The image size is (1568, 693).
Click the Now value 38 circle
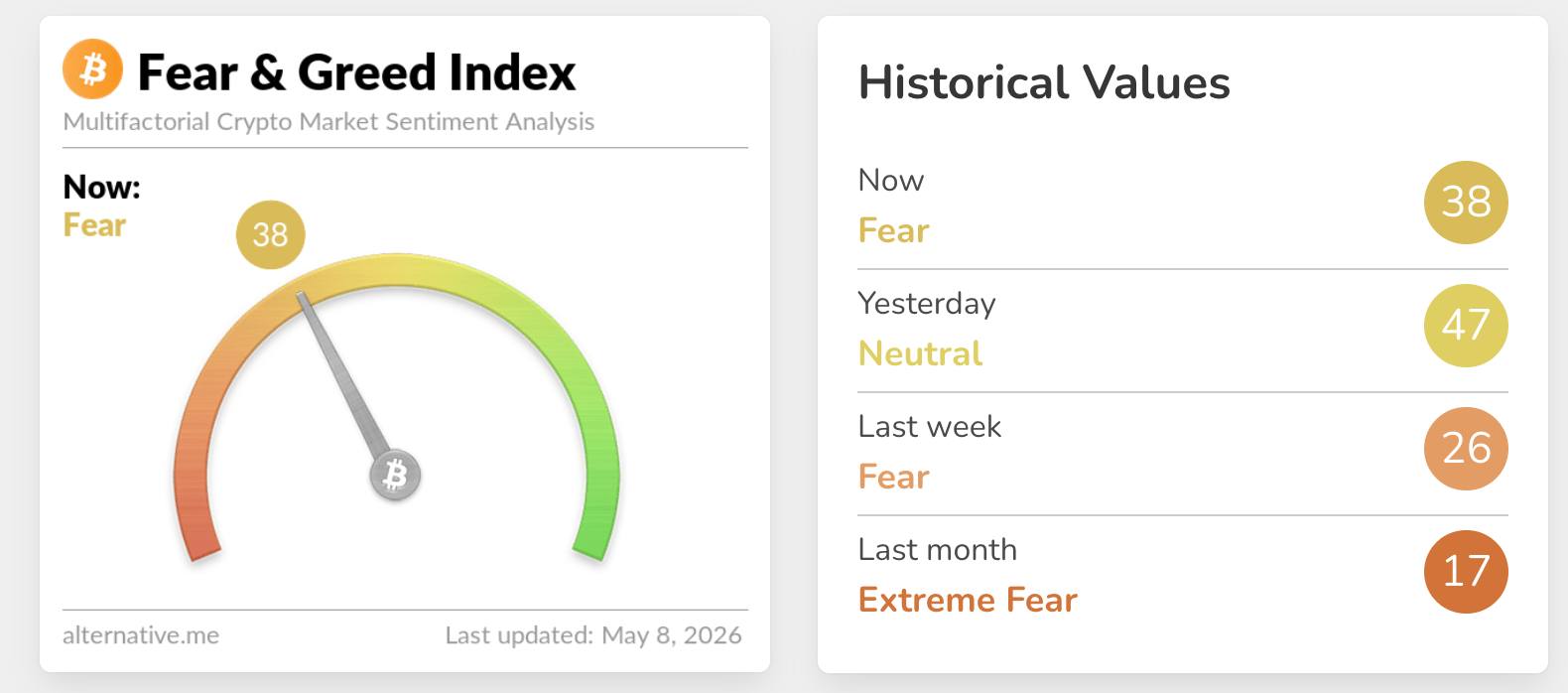click(x=1466, y=203)
